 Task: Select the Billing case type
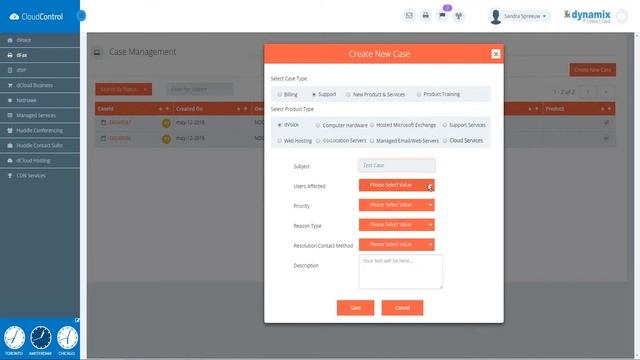click(x=280, y=95)
